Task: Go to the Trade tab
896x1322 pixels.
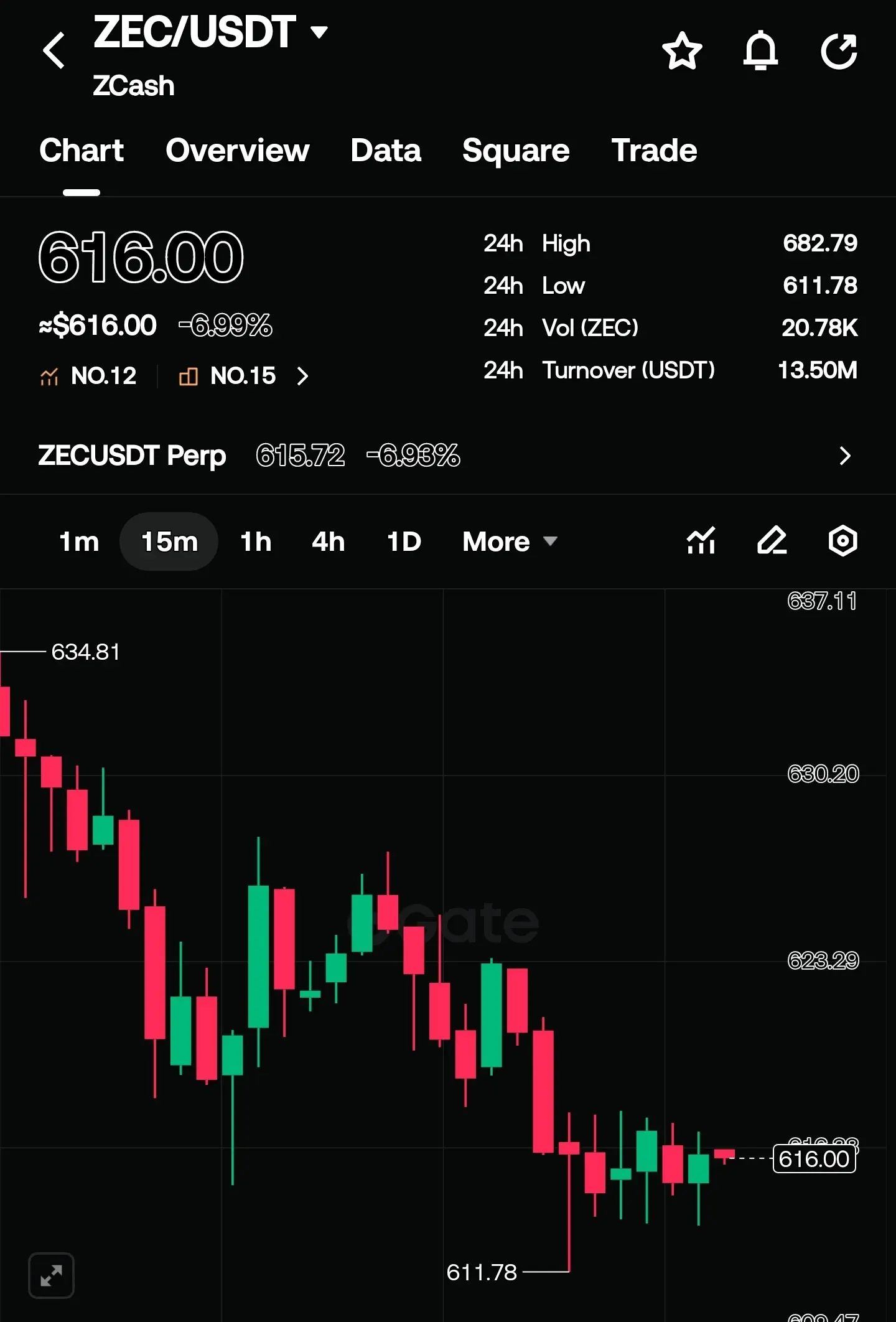Action: 654,151
